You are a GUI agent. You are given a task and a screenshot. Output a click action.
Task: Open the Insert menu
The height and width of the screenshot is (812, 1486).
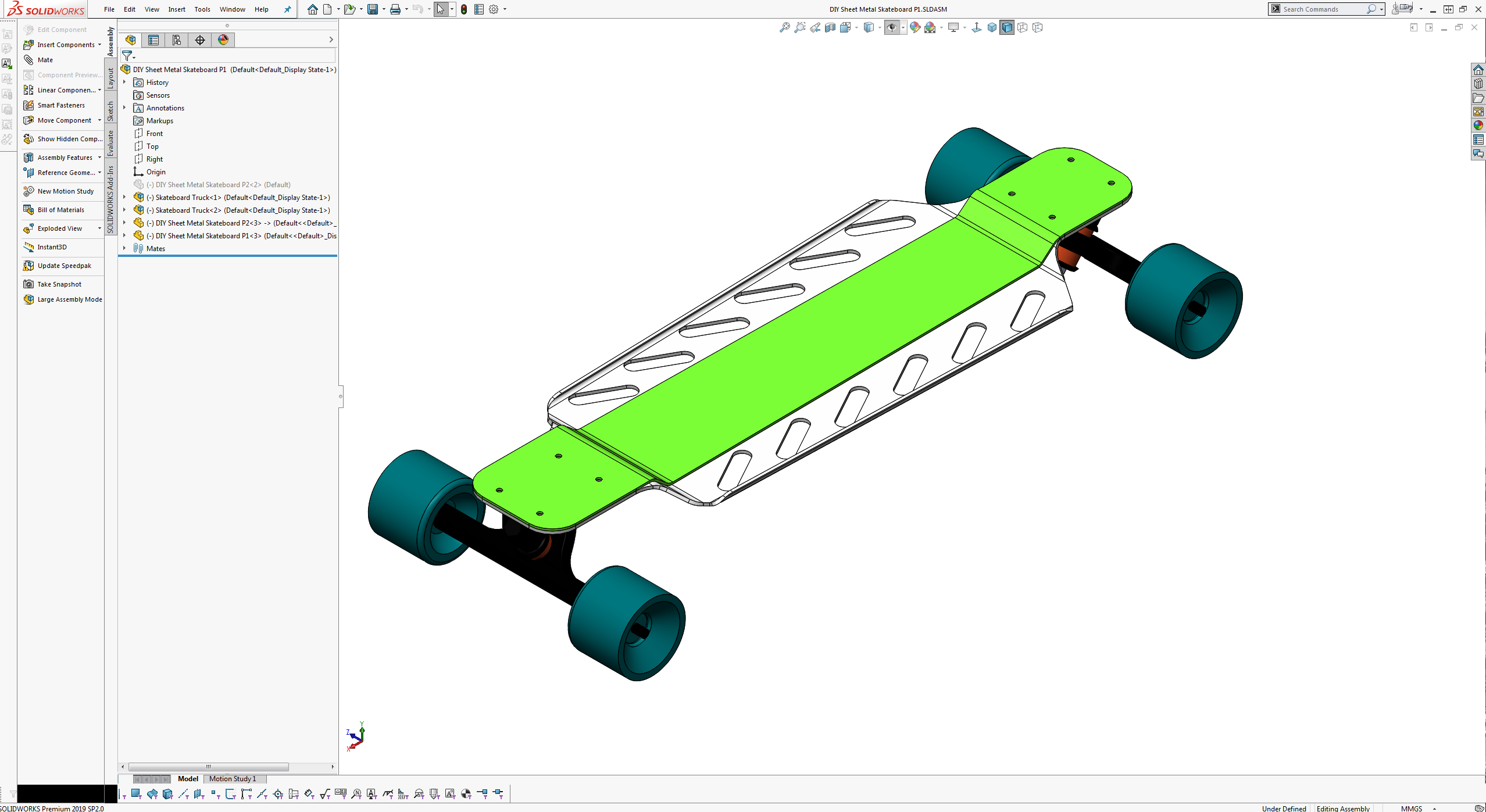tap(177, 9)
